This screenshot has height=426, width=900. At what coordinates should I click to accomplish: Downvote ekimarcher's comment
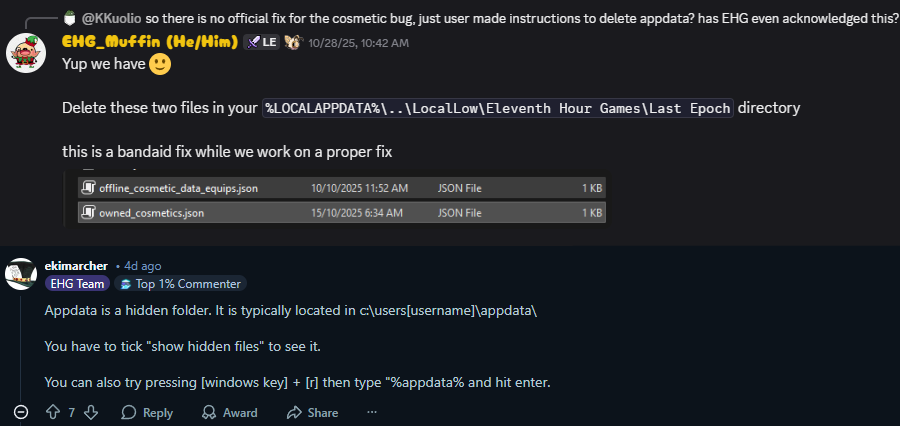tap(91, 412)
